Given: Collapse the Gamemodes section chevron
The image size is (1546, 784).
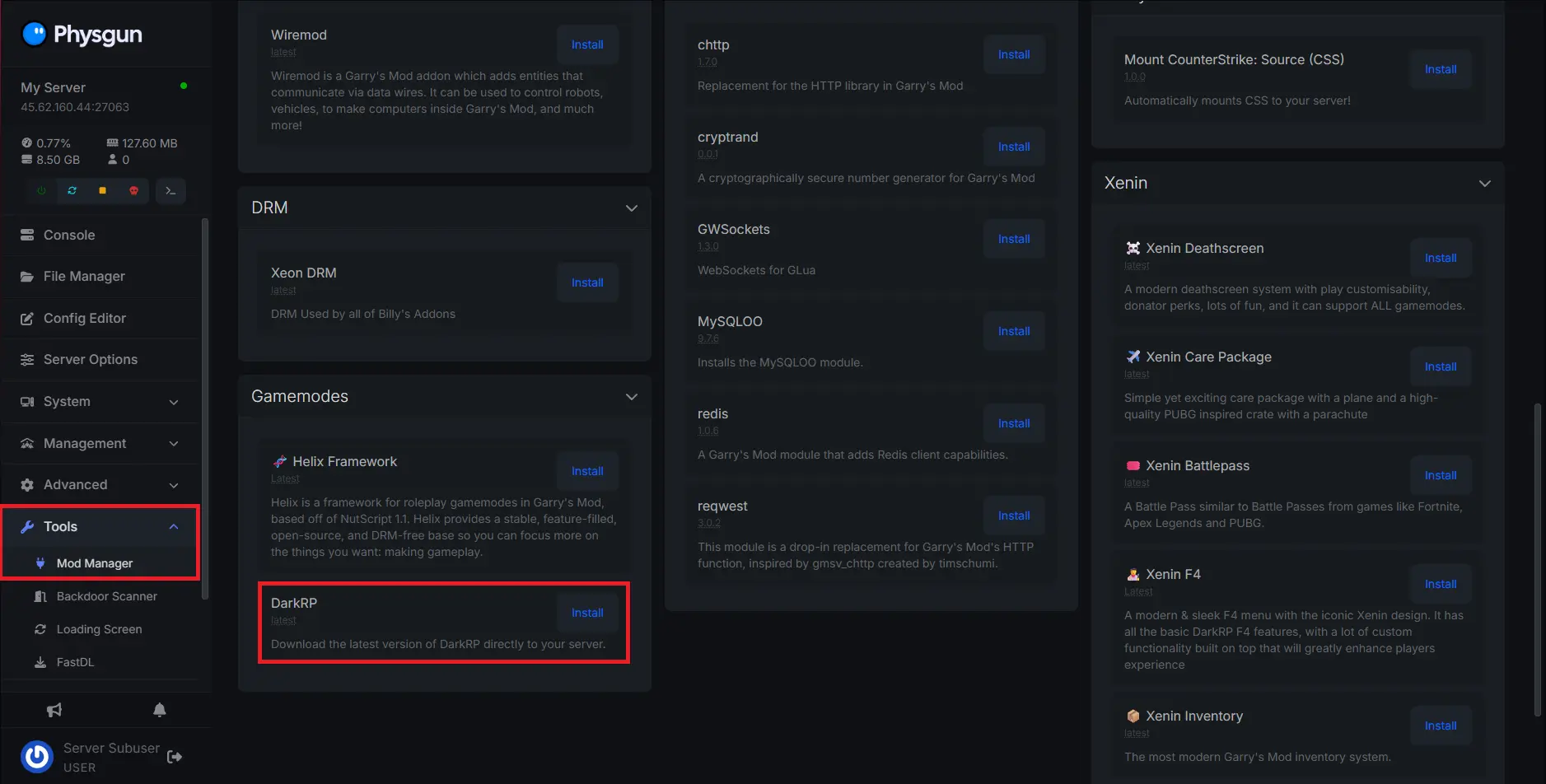Looking at the screenshot, I should [x=632, y=397].
